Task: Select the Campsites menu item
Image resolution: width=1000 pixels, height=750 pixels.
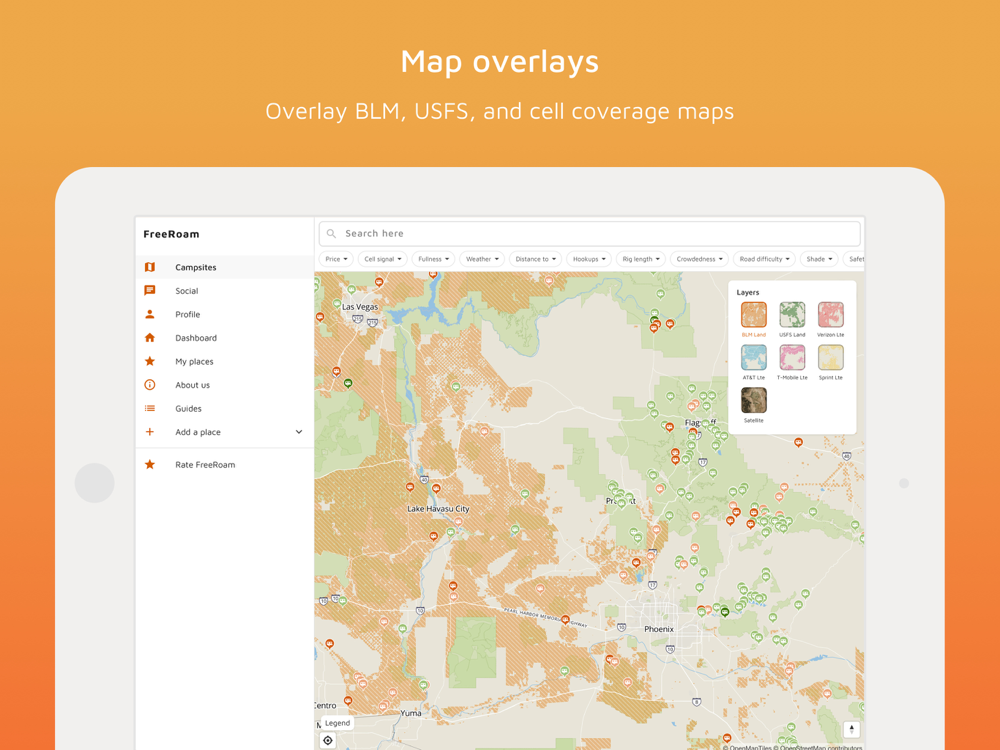Action: pyautogui.click(x=225, y=267)
